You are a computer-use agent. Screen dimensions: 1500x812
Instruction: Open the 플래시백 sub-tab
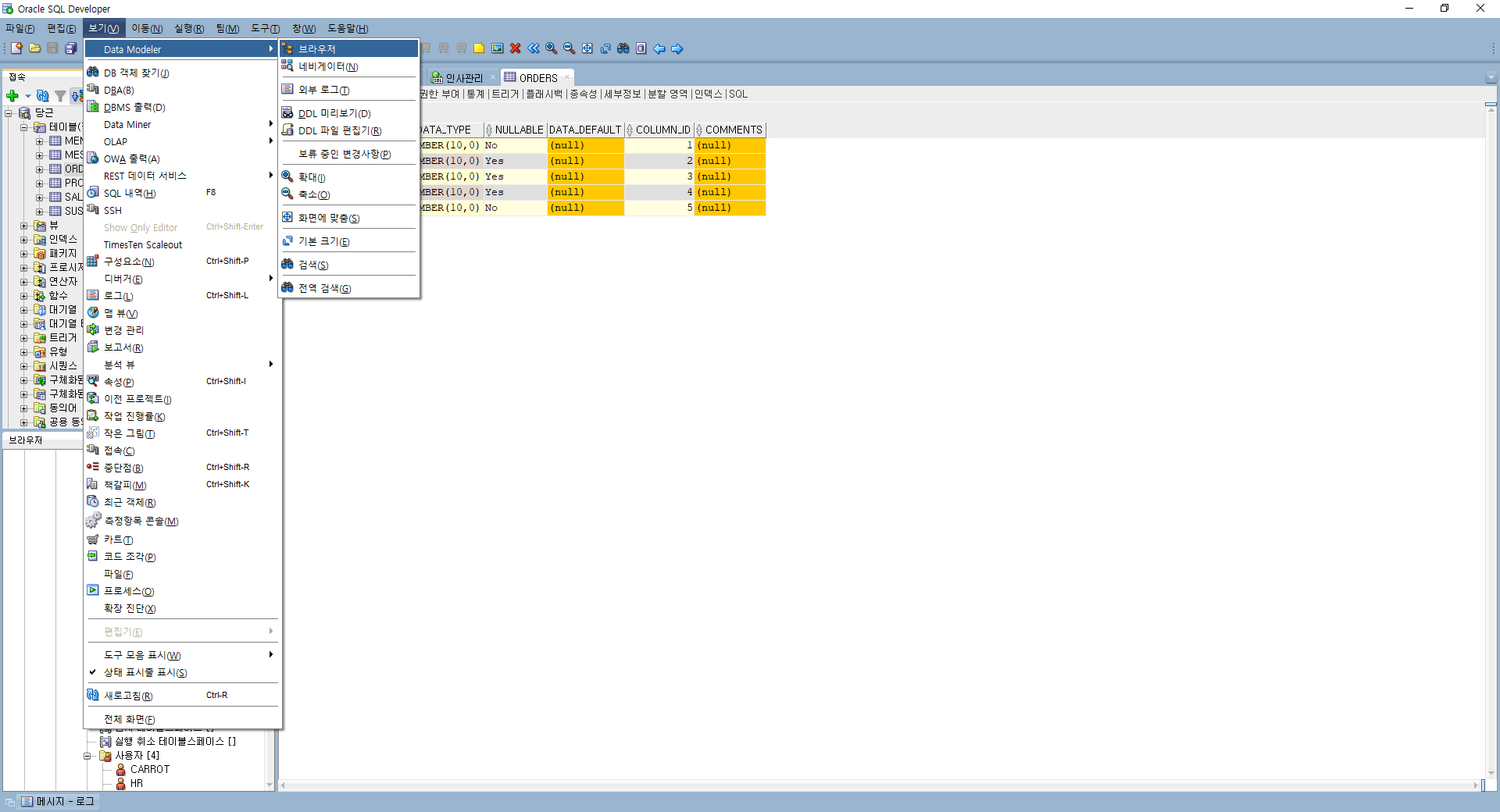pos(545,94)
